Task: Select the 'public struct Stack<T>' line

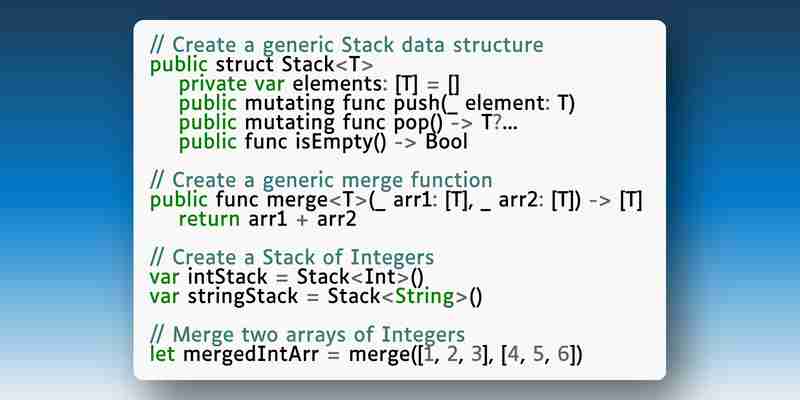Action: coord(262,65)
